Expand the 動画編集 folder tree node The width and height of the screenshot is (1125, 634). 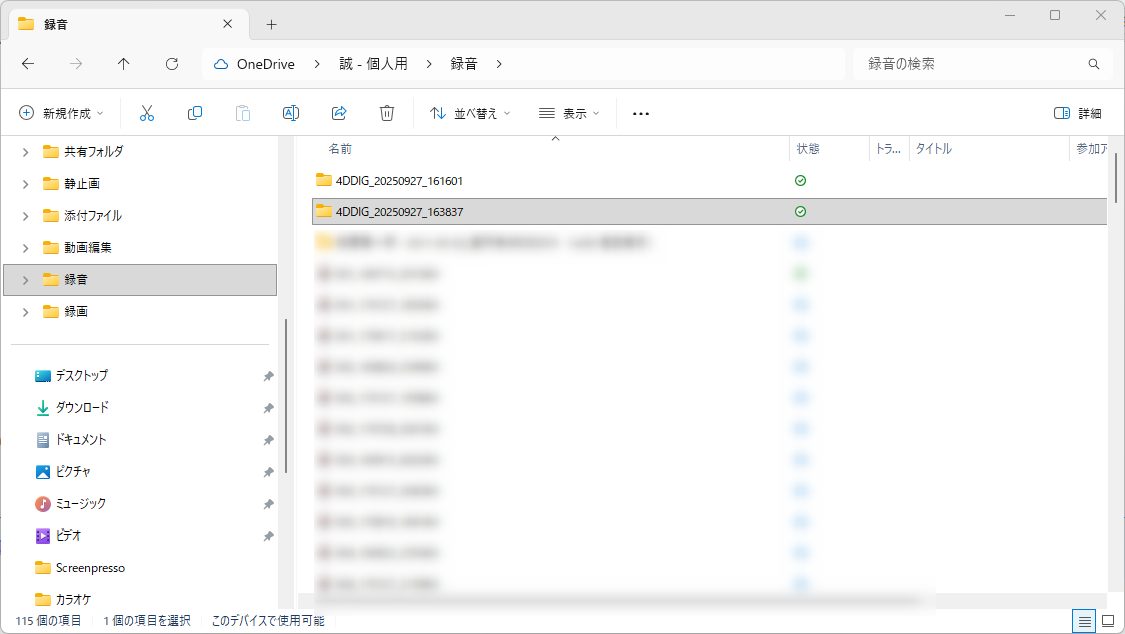pyautogui.click(x=25, y=248)
